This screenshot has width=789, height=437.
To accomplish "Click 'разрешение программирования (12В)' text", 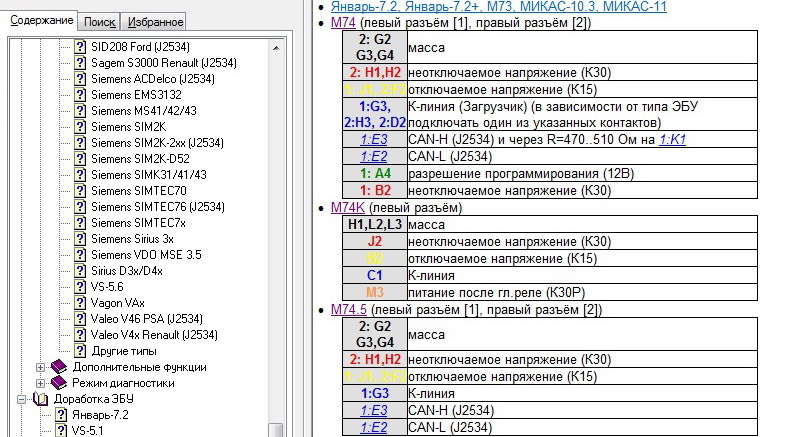I will pyautogui.click(x=521, y=174).
